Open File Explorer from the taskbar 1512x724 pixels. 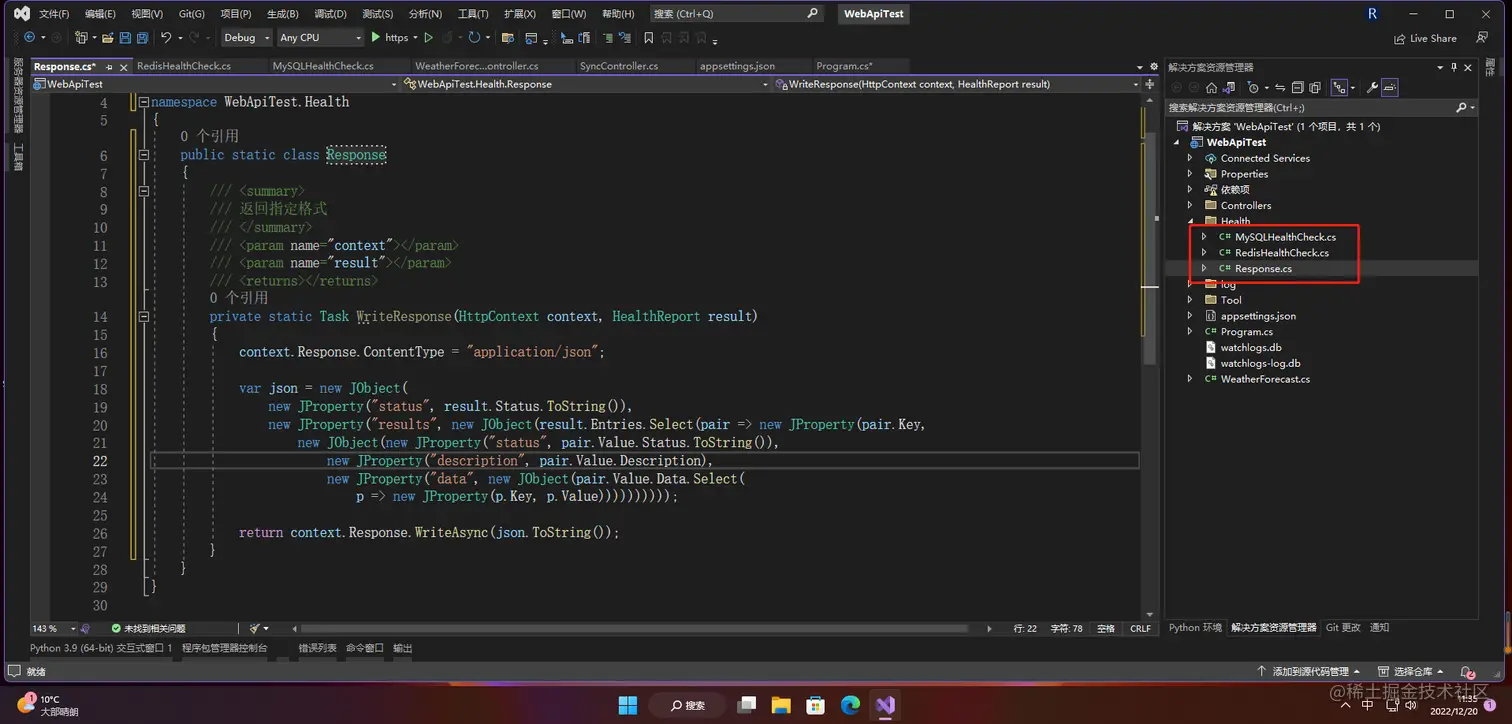coord(781,704)
